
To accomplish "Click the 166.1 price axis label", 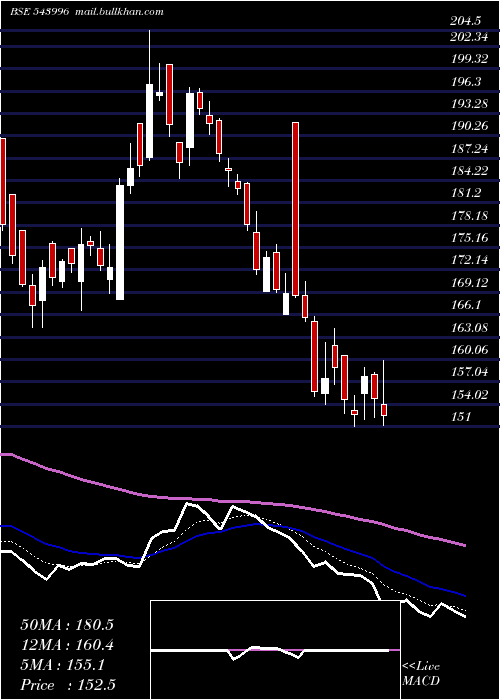I will [466, 305].
